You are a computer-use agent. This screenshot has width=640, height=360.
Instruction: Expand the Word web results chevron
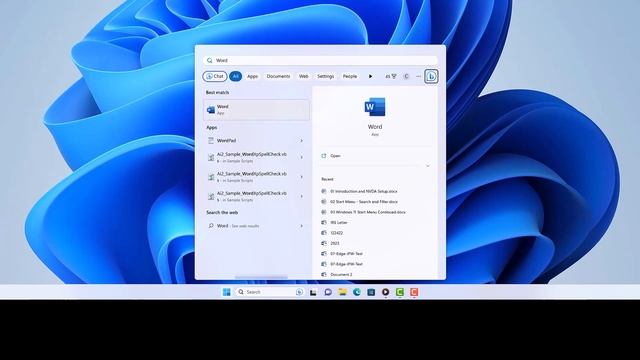pos(302,226)
